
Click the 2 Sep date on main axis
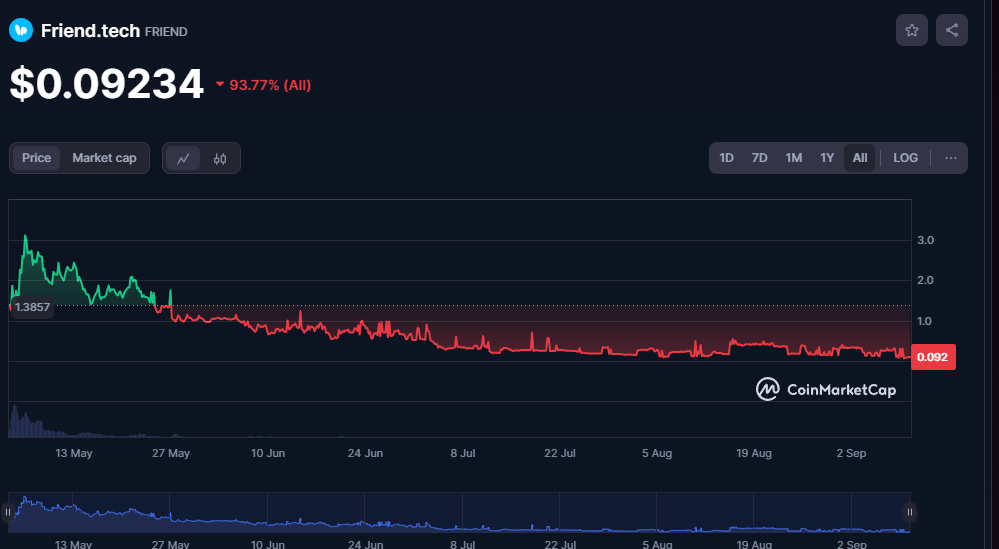[x=851, y=453]
